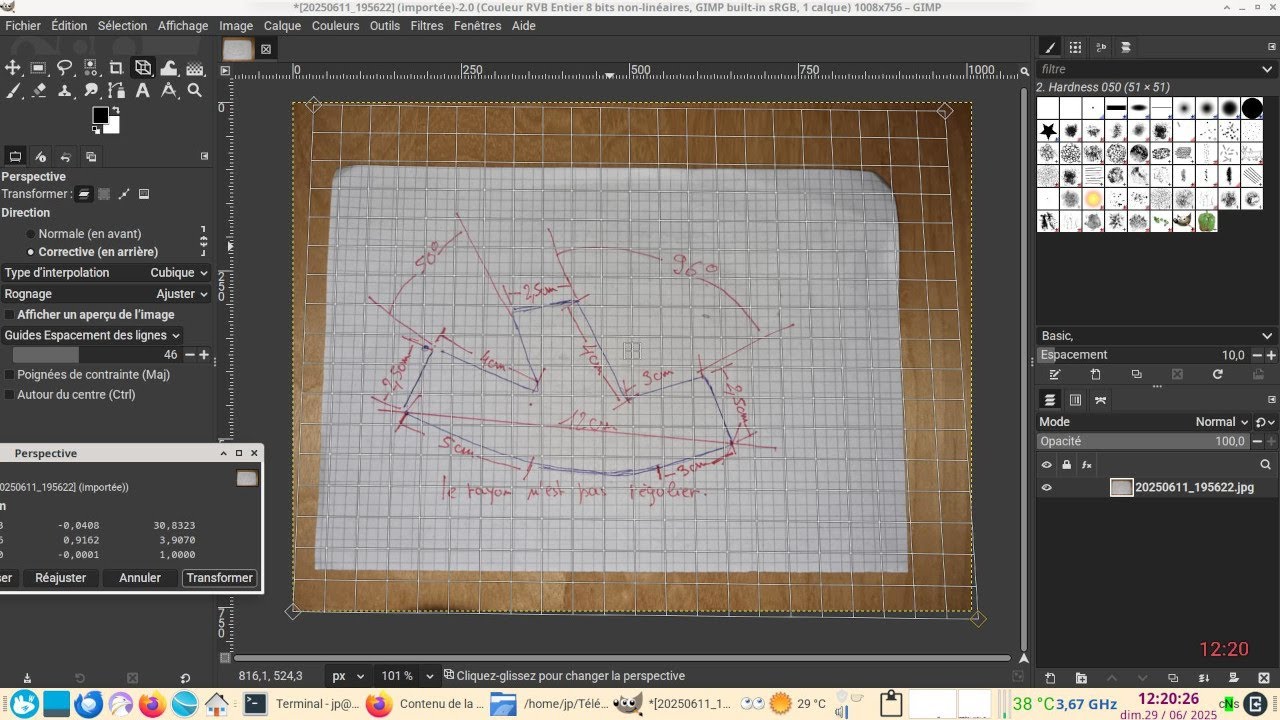The image size is (1280, 720).
Task: Switch to the Patterns tab in brushes dock
Action: click(x=1075, y=47)
